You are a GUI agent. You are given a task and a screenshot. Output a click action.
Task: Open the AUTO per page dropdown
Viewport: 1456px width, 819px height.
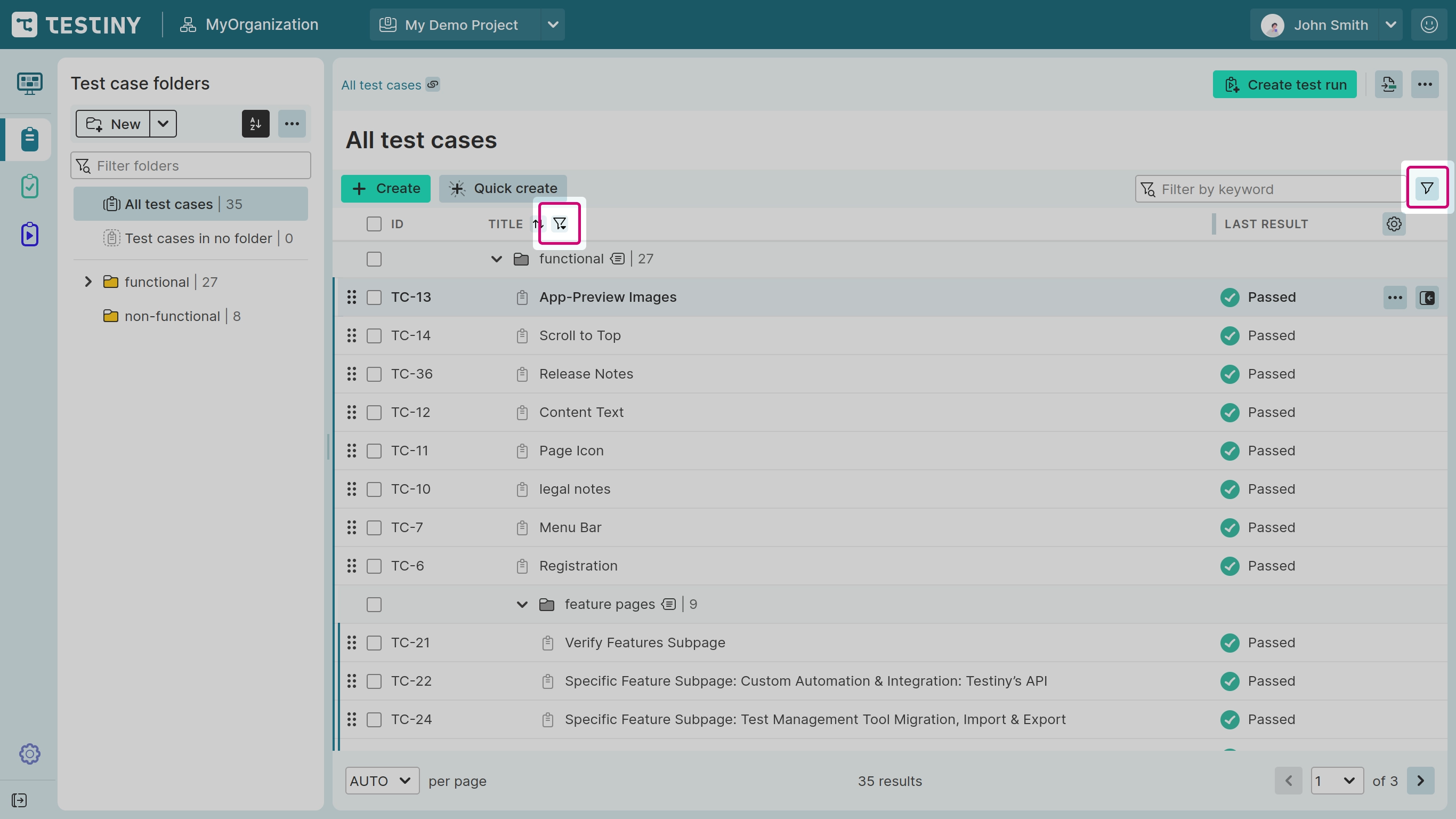coord(382,781)
